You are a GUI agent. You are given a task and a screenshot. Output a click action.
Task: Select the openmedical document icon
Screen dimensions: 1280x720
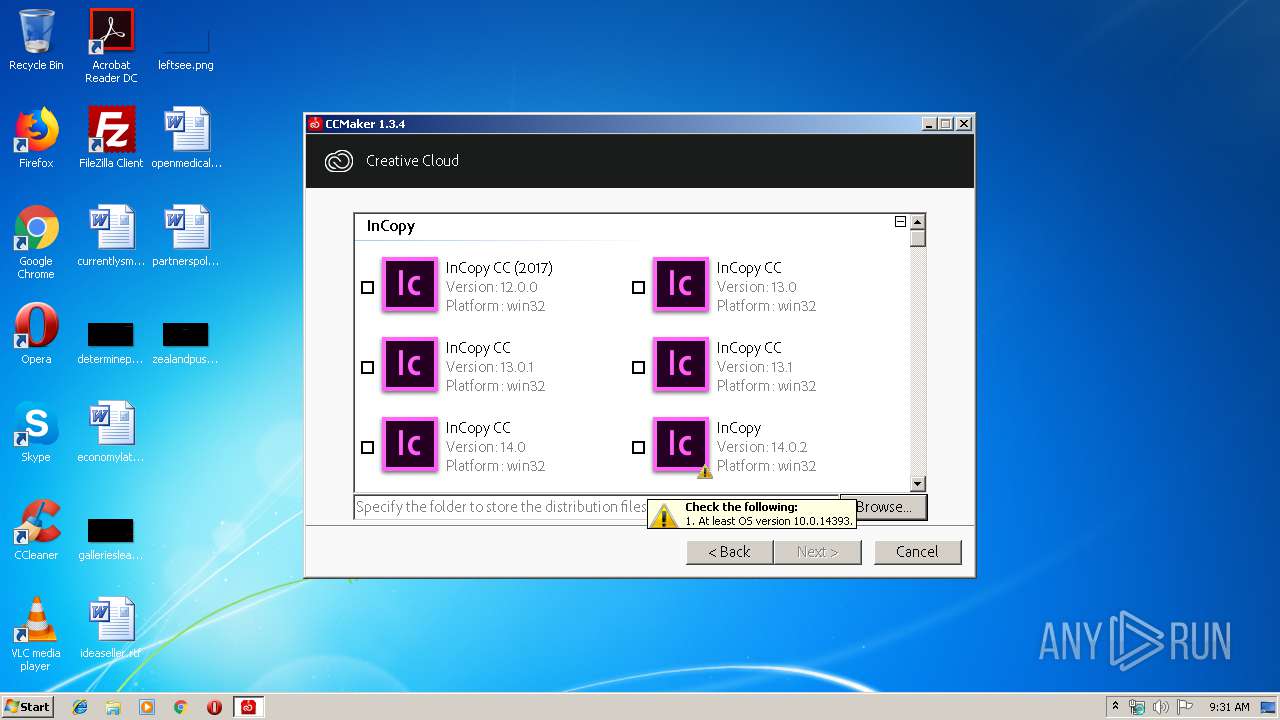tap(186, 138)
